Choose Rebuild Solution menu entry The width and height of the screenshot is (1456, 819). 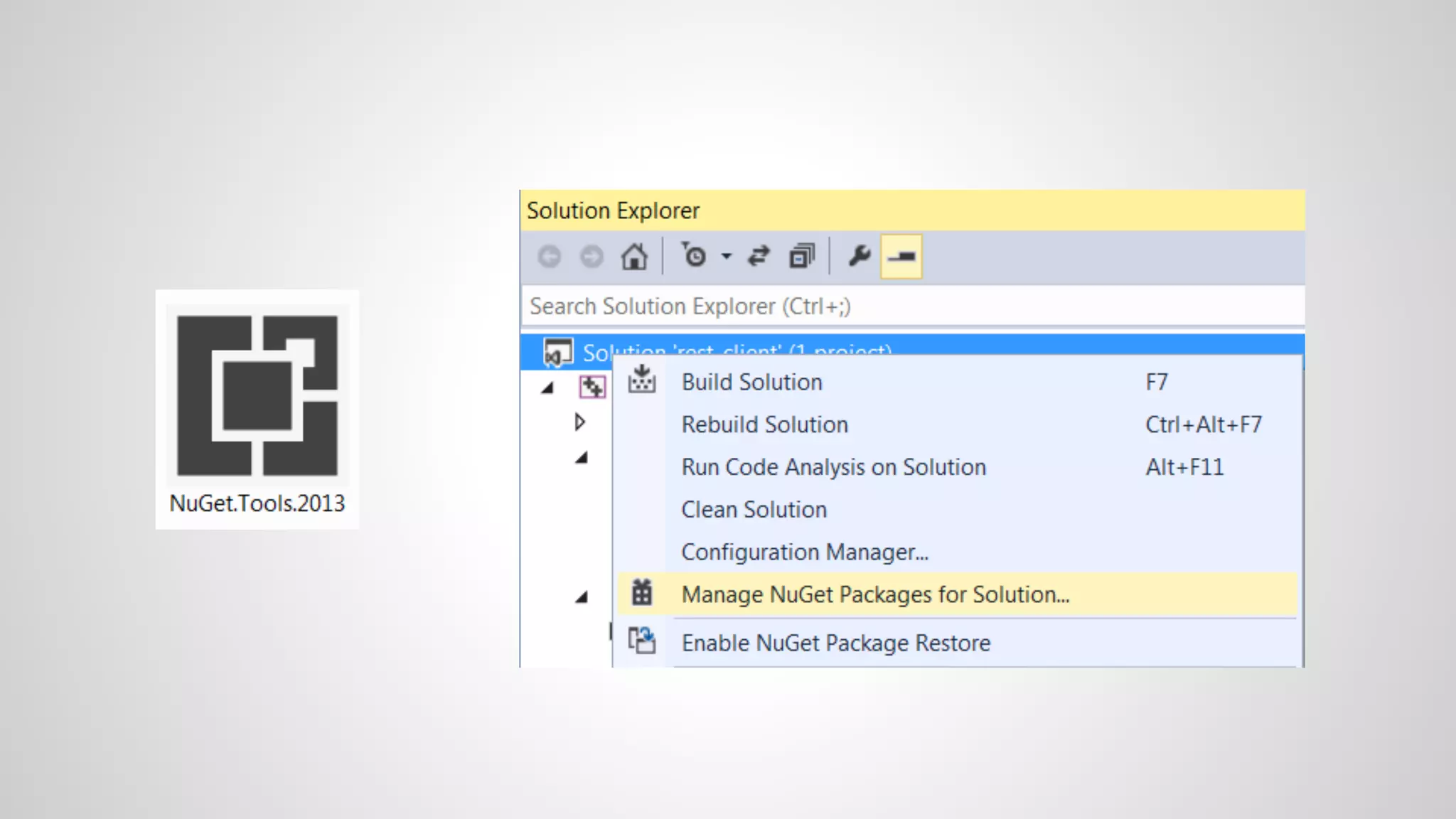coord(764,425)
